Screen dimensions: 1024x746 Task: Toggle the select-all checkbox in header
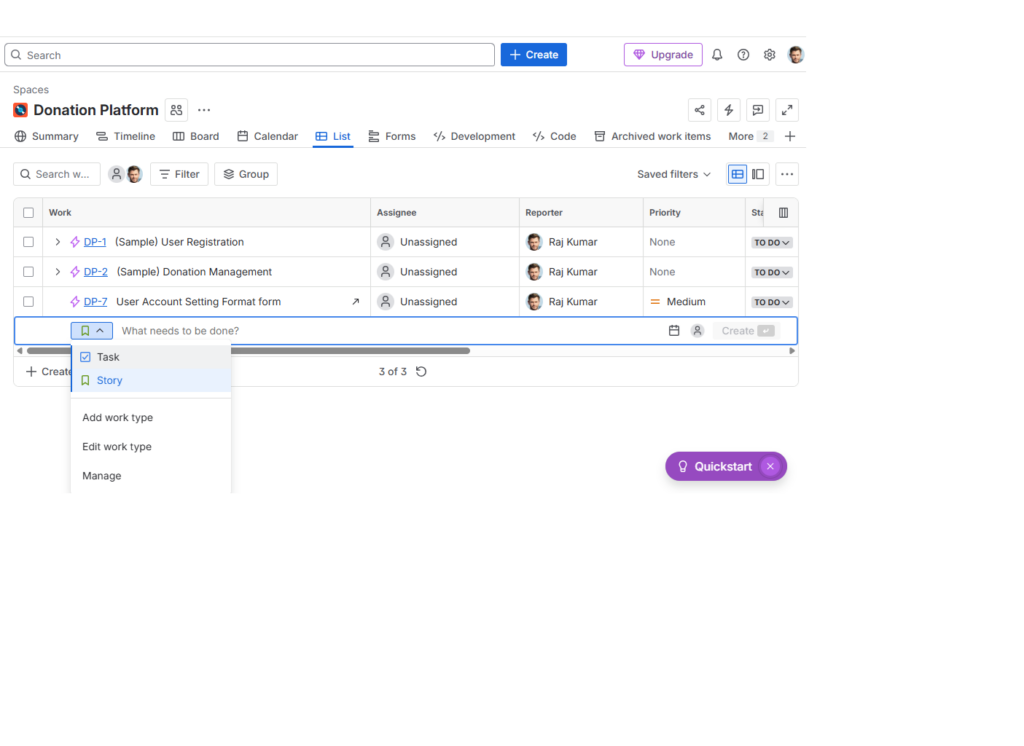(x=28, y=213)
